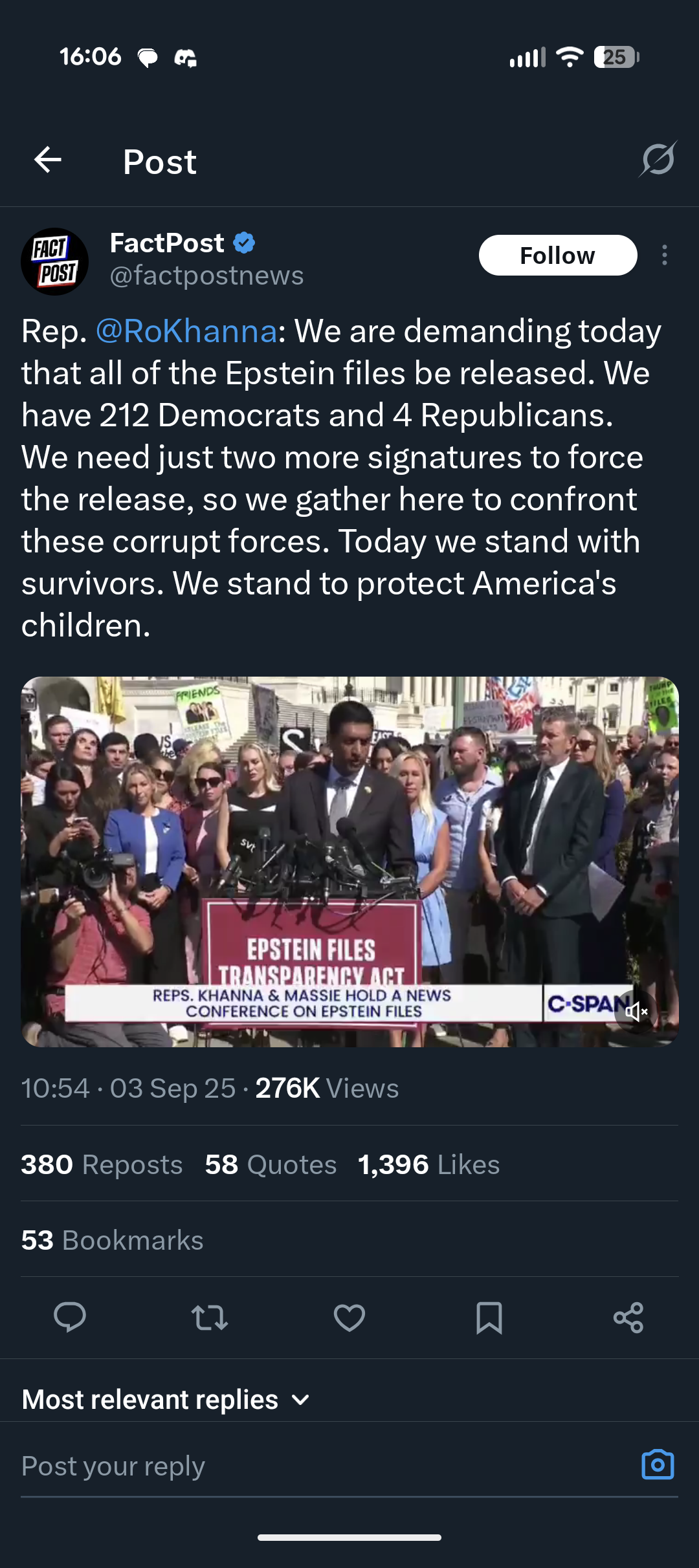Tap the share icon
This screenshot has height=1568, width=699.
pyautogui.click(x=628, y=1317)
